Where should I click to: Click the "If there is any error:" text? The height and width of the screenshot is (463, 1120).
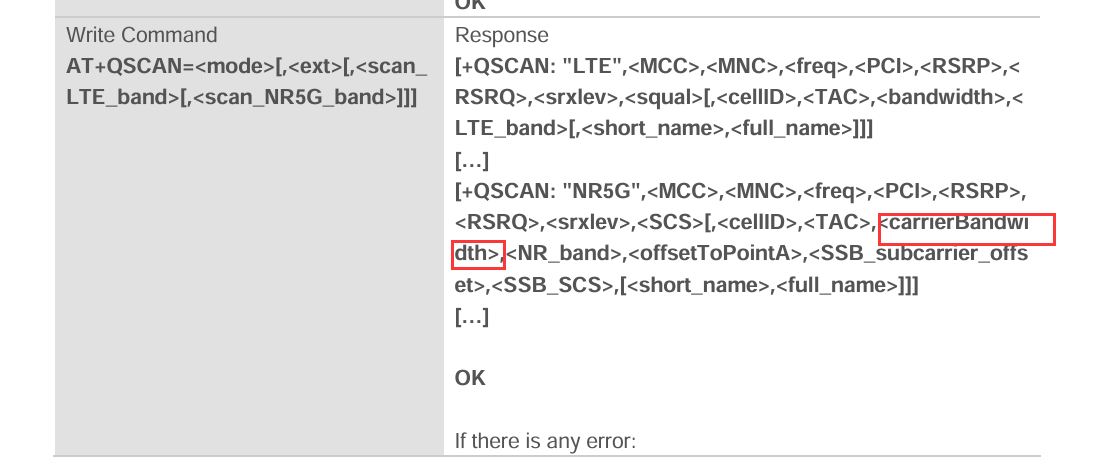pyautogui.click(x=545, y=440)
